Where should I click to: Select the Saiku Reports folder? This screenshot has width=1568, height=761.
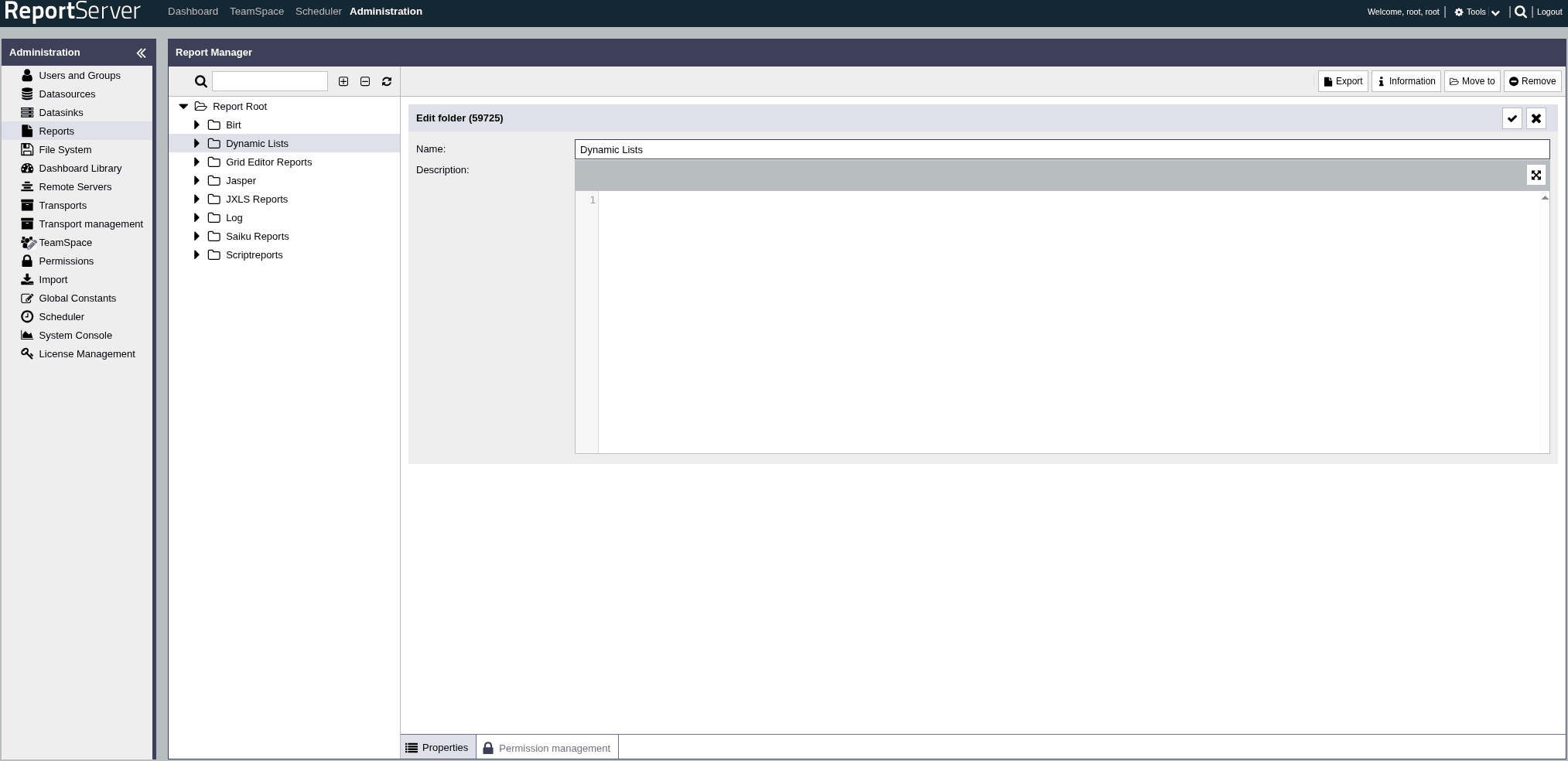point(257,236)
